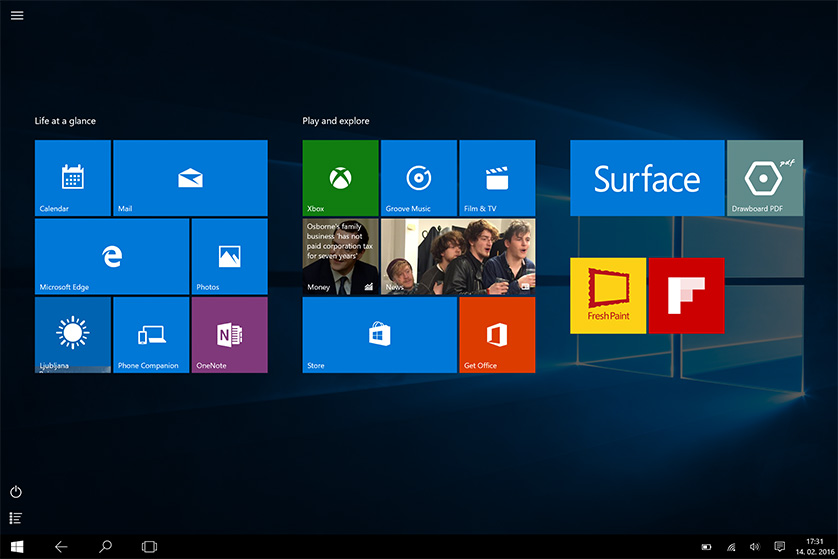Image resolution: width=838 pixels, height=559 pixels.
Task: Open the Photos tile
Action: [x=229, y=257]
